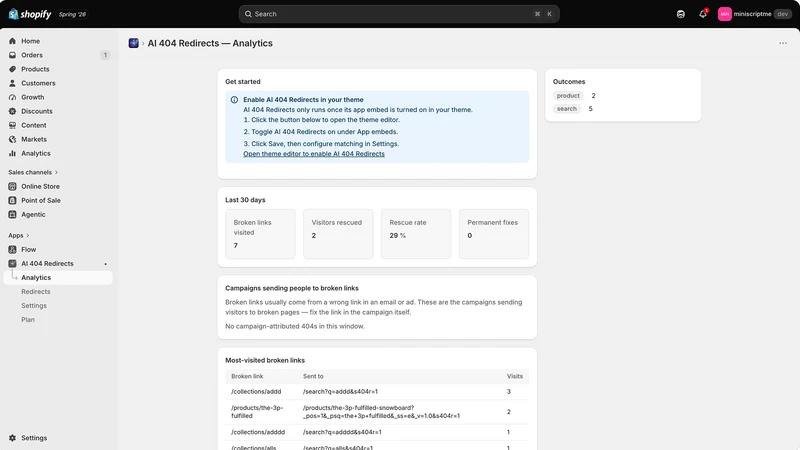This screenshot has width=800, height=450.
Task: Click the /search?q=adddd&s404r=1 destination
Action: (x=342, y=432)
